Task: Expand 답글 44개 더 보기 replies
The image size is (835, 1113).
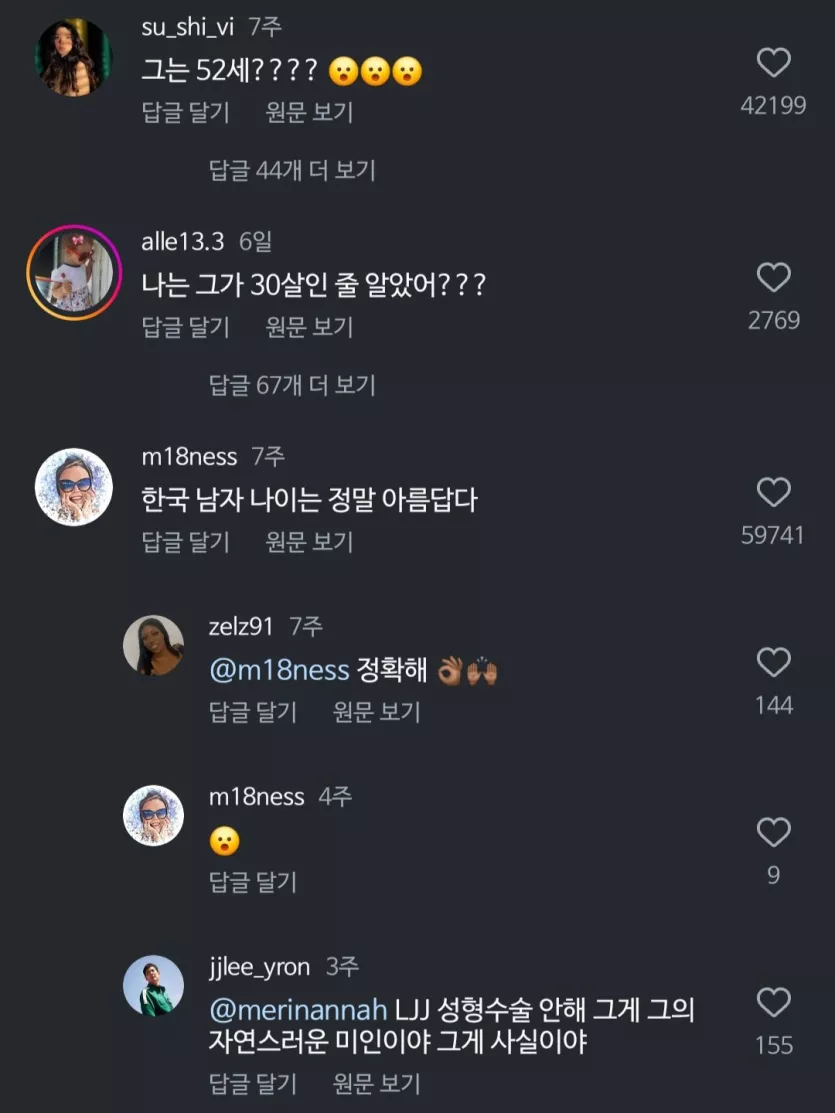Action: click(x=292, y=170)
